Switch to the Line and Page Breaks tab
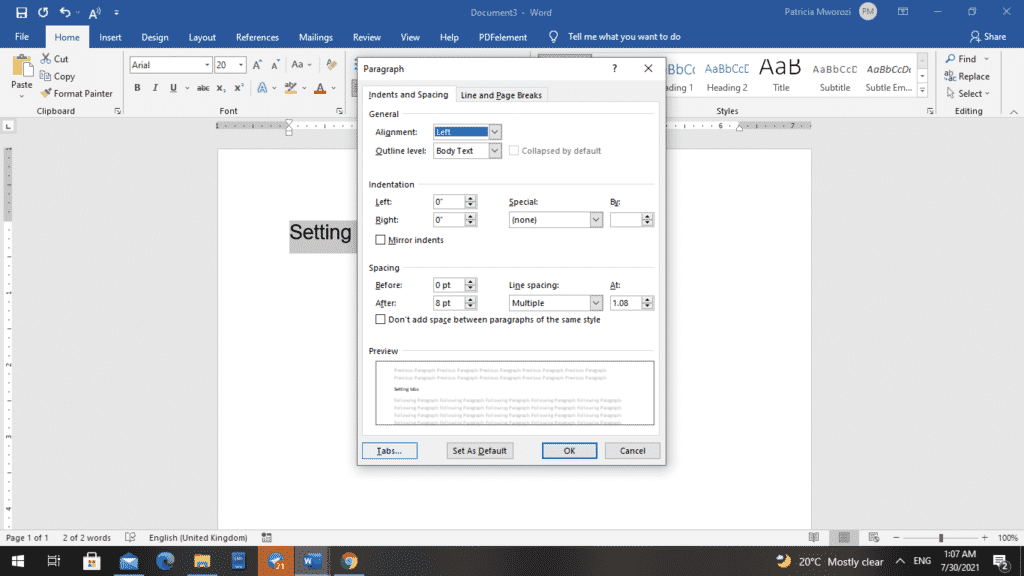Screen dimensions: 1024x576 [x=501, y=94]
